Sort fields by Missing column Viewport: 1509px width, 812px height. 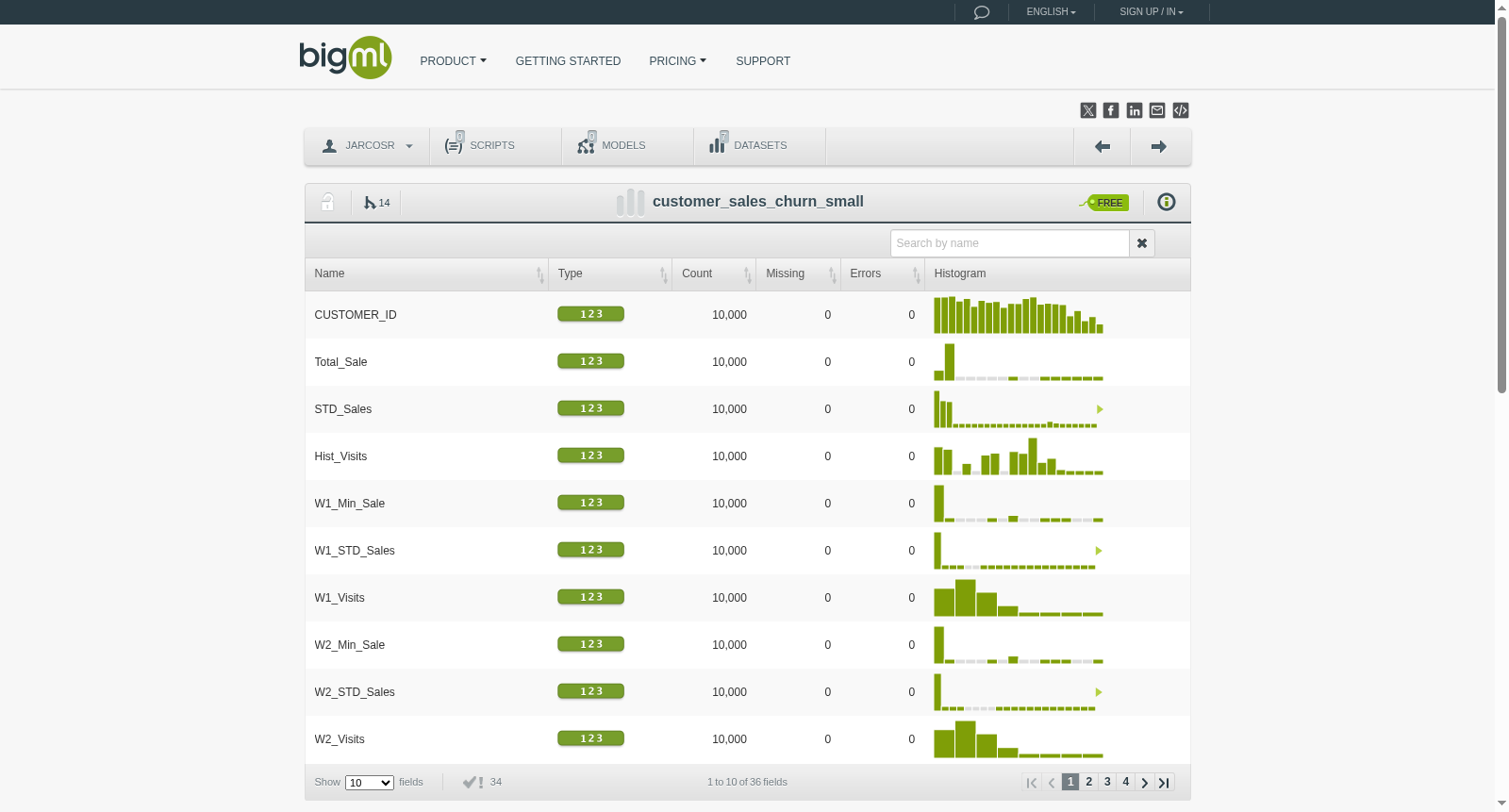(798, 274)
